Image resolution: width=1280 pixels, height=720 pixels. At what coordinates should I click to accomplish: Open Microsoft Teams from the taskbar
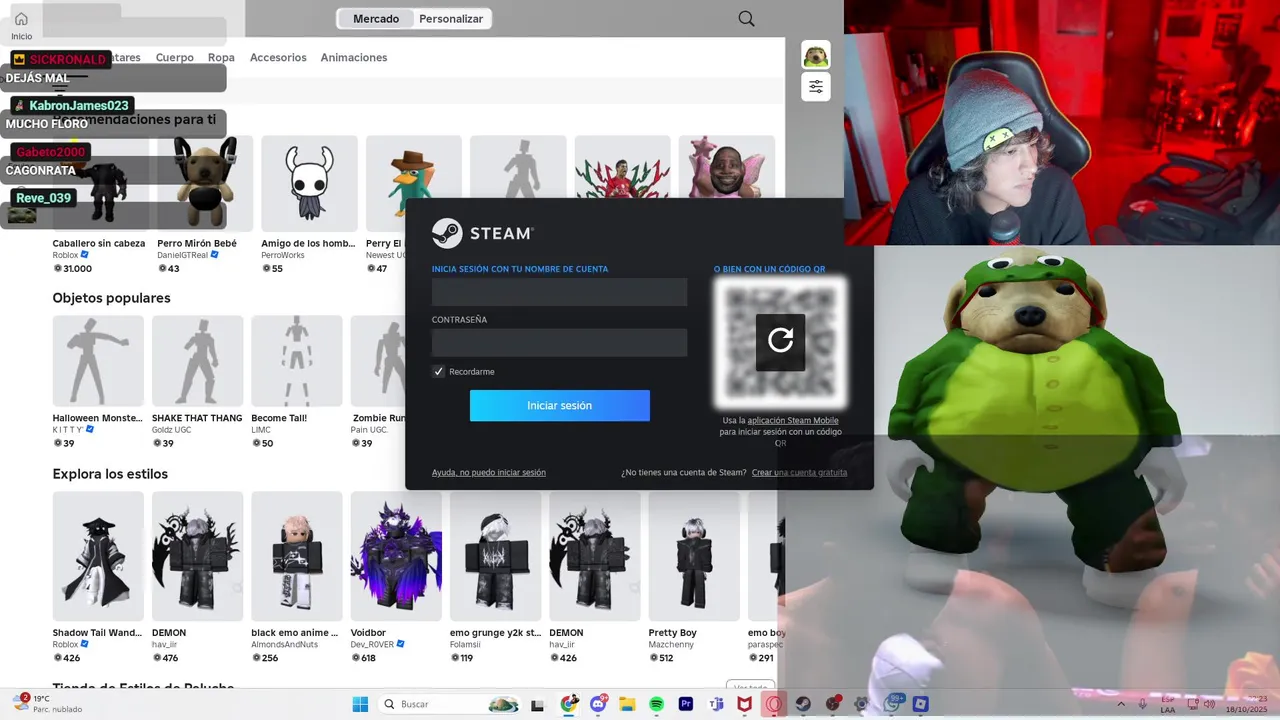point(715,704)
